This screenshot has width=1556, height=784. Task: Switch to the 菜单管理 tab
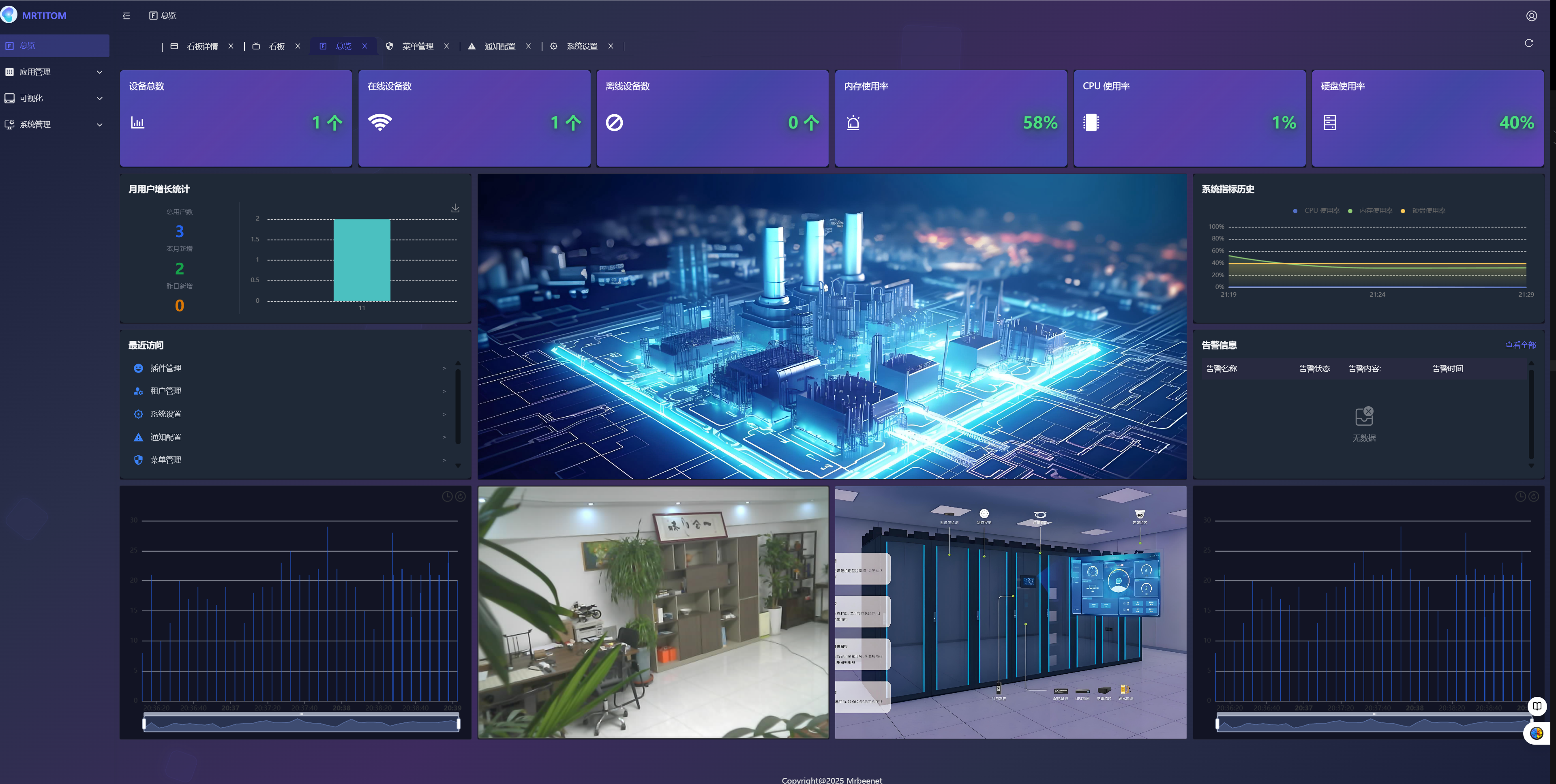coord(418,47)
